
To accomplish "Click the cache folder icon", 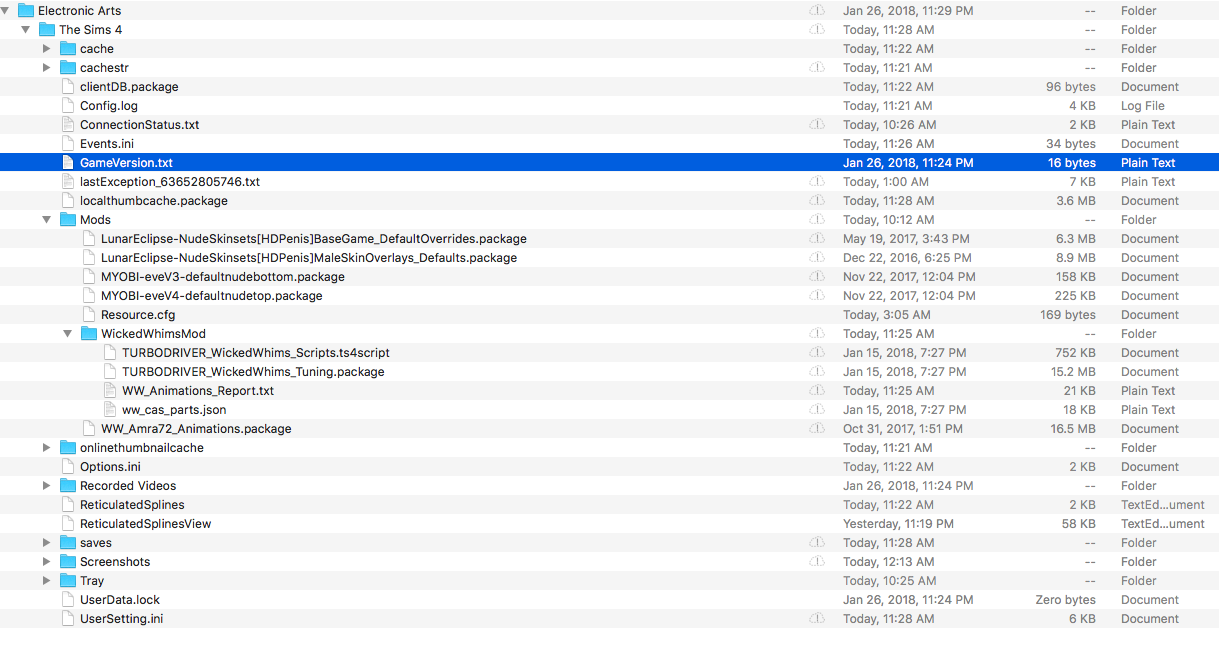I will pyautogui.click(x=68, y=49).
